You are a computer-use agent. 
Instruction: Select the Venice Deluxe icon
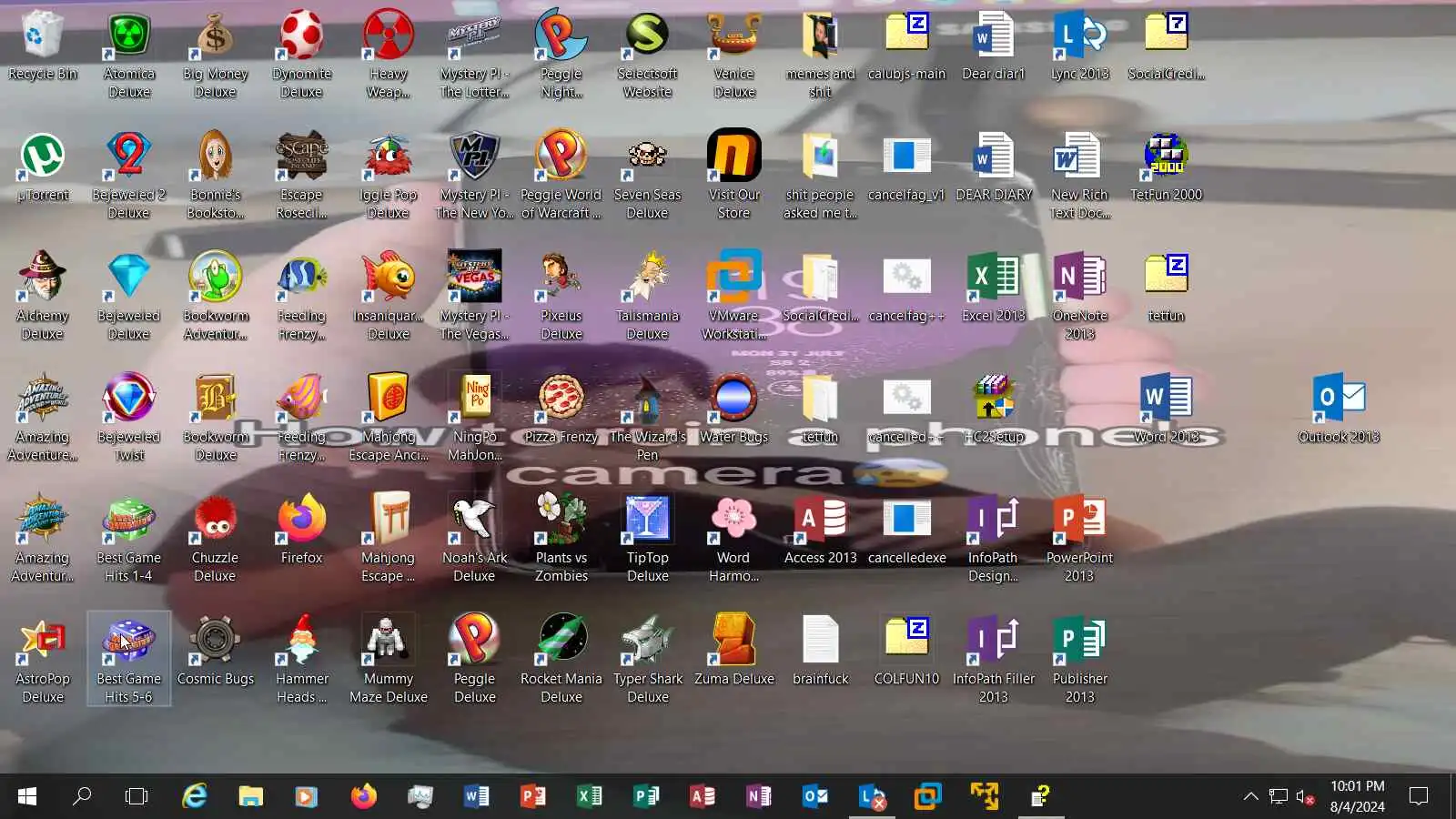734,55
